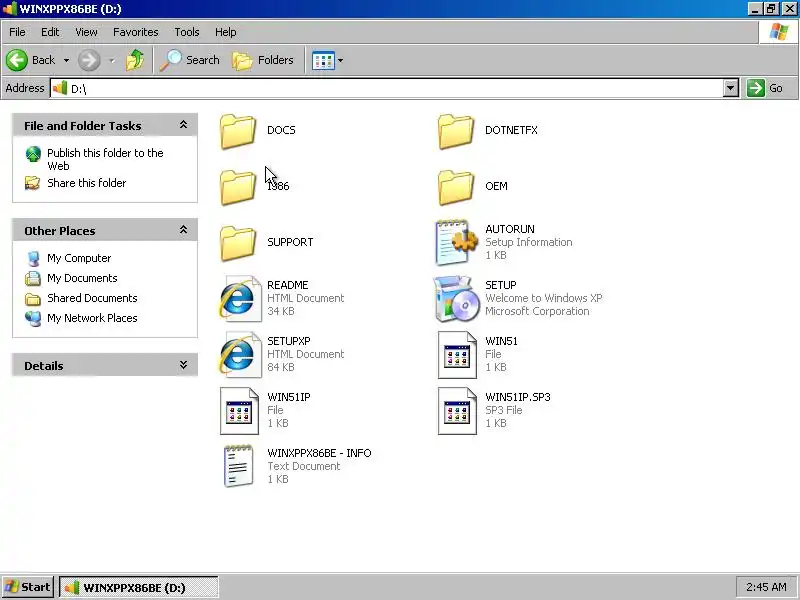The height and width of the screenshot is (600, 800).
Task: Click the WINXPPX86BE (D:) taskbar button
Action: tap(139, 587)
